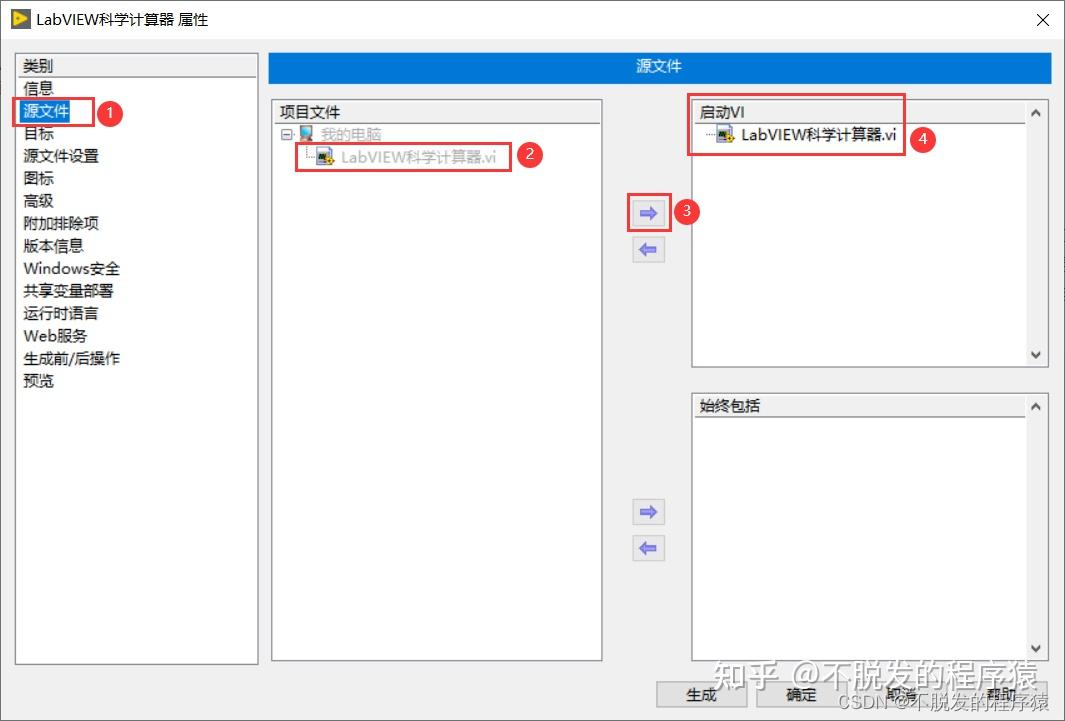Select the Windows安全 category

71,268
